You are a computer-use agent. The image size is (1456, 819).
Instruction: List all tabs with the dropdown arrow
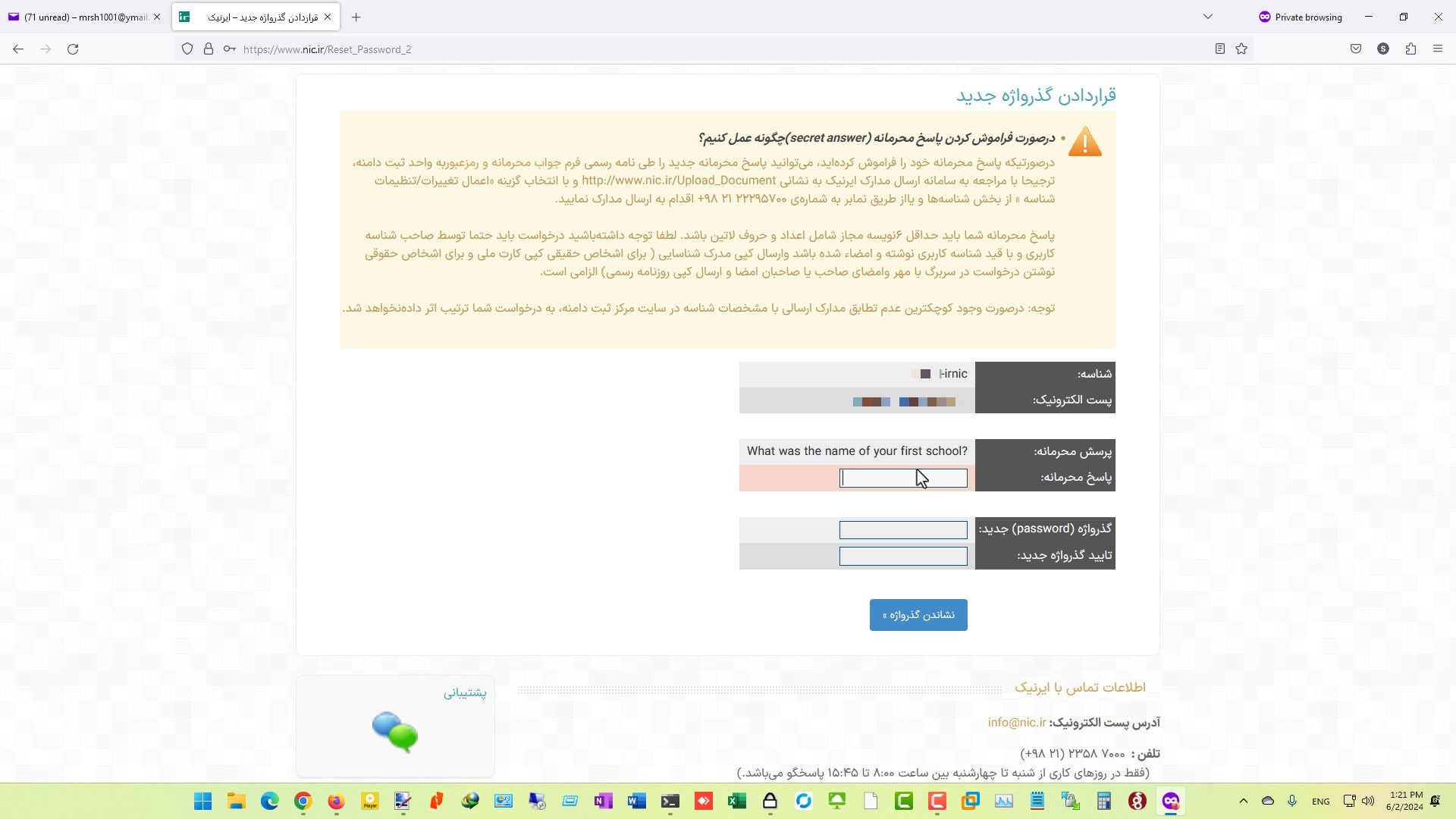click(1208, 17)
